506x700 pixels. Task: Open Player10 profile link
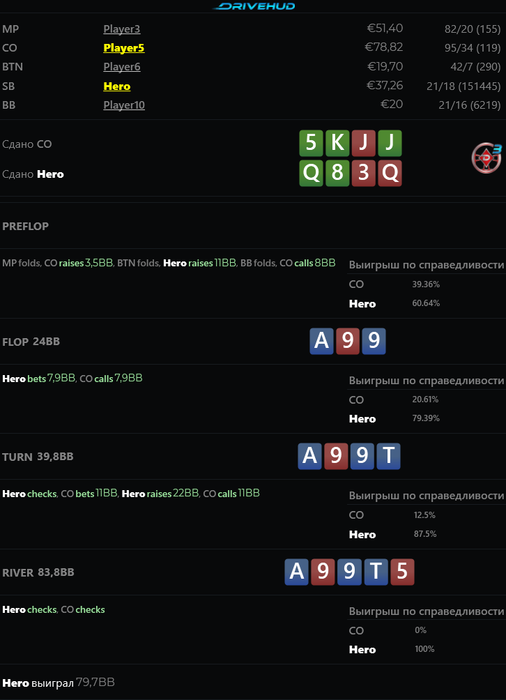tap(124, 105)
